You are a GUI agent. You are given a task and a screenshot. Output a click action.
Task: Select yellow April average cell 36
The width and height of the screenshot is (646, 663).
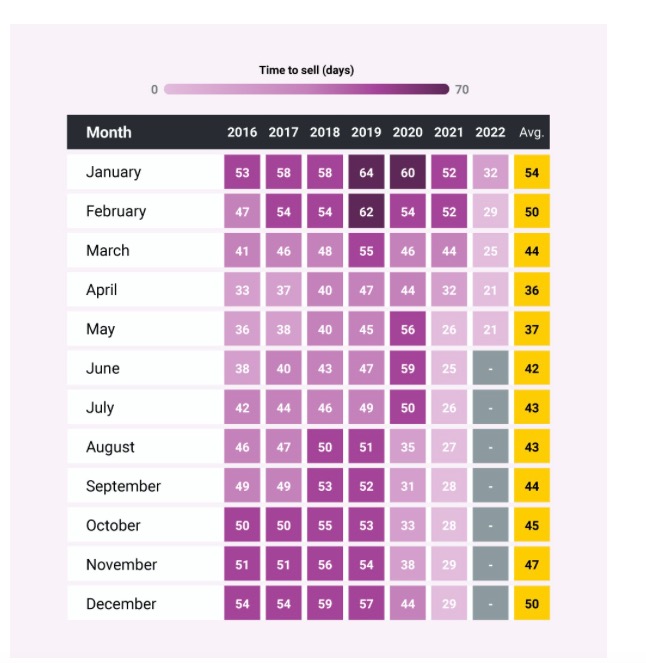[532, 290]
